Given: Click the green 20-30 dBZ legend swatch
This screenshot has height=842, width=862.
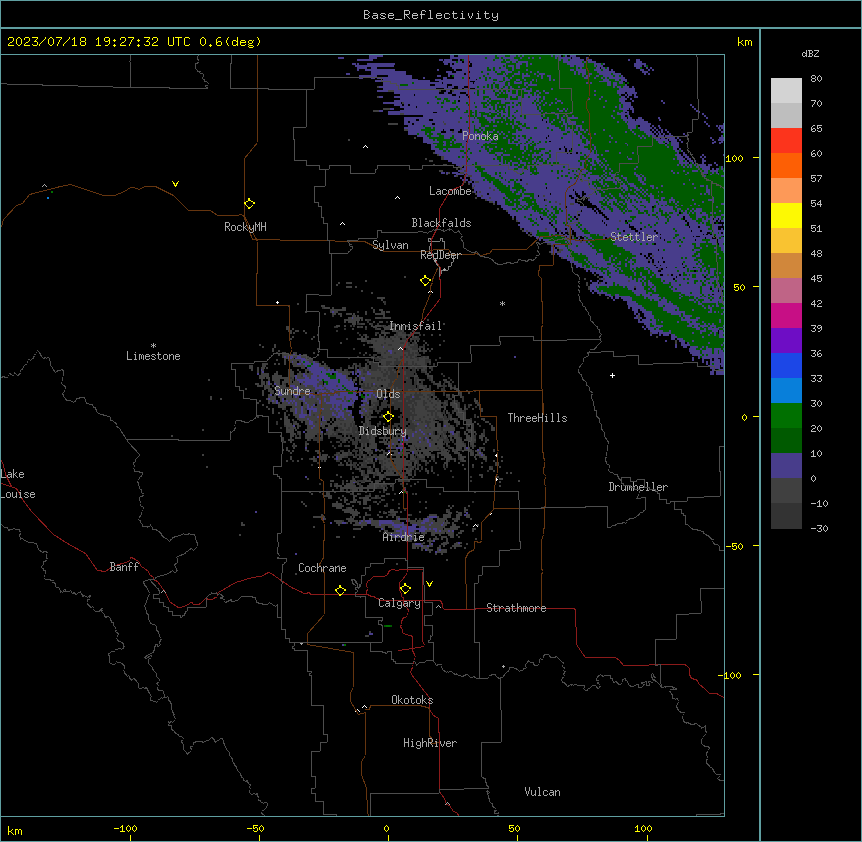Looking at the screenshot, I should (x=786, y=416).
